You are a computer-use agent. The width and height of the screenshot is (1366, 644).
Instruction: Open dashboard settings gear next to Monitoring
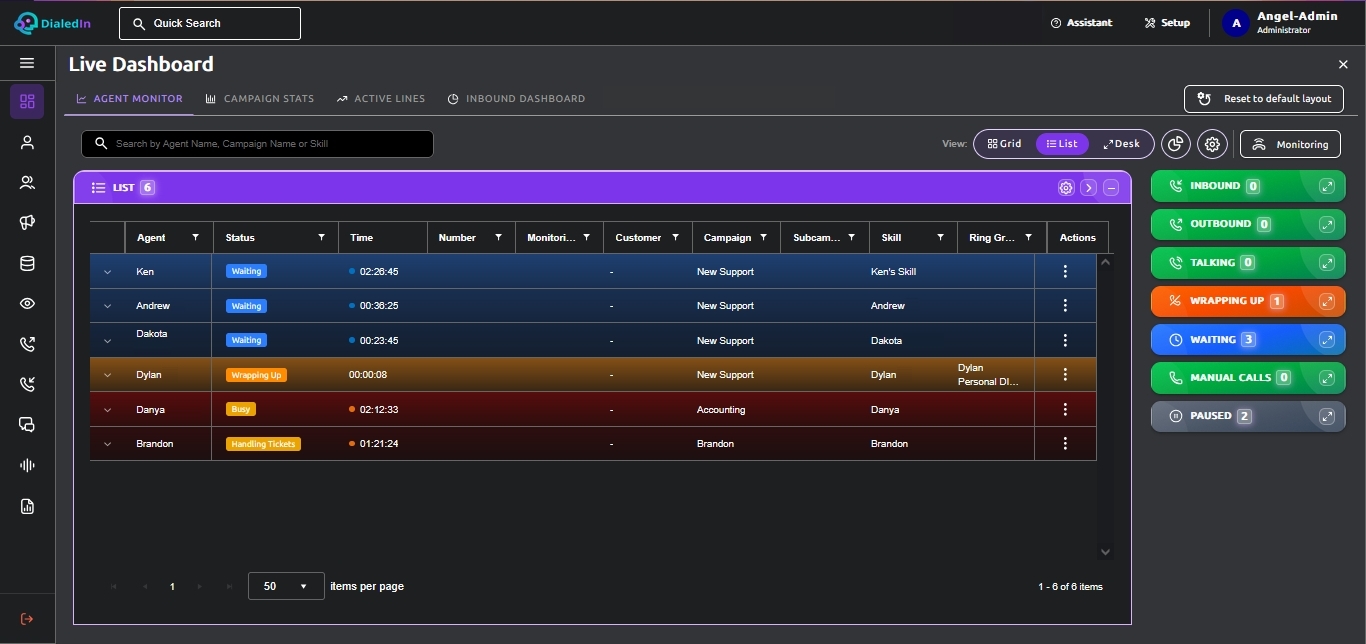pyautogui.click(x=1213, y=144)
